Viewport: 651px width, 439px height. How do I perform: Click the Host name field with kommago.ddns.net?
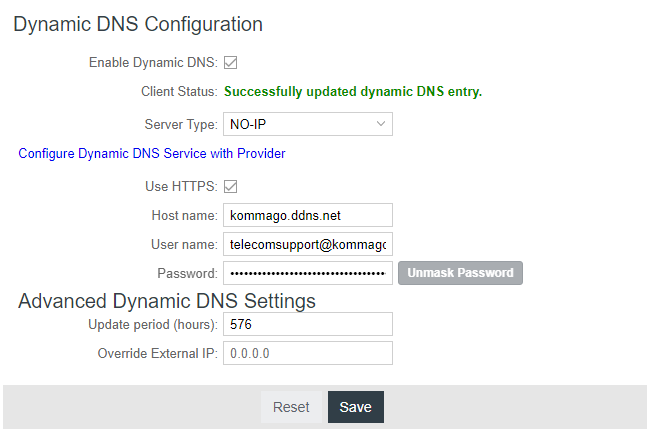[307, 215]
